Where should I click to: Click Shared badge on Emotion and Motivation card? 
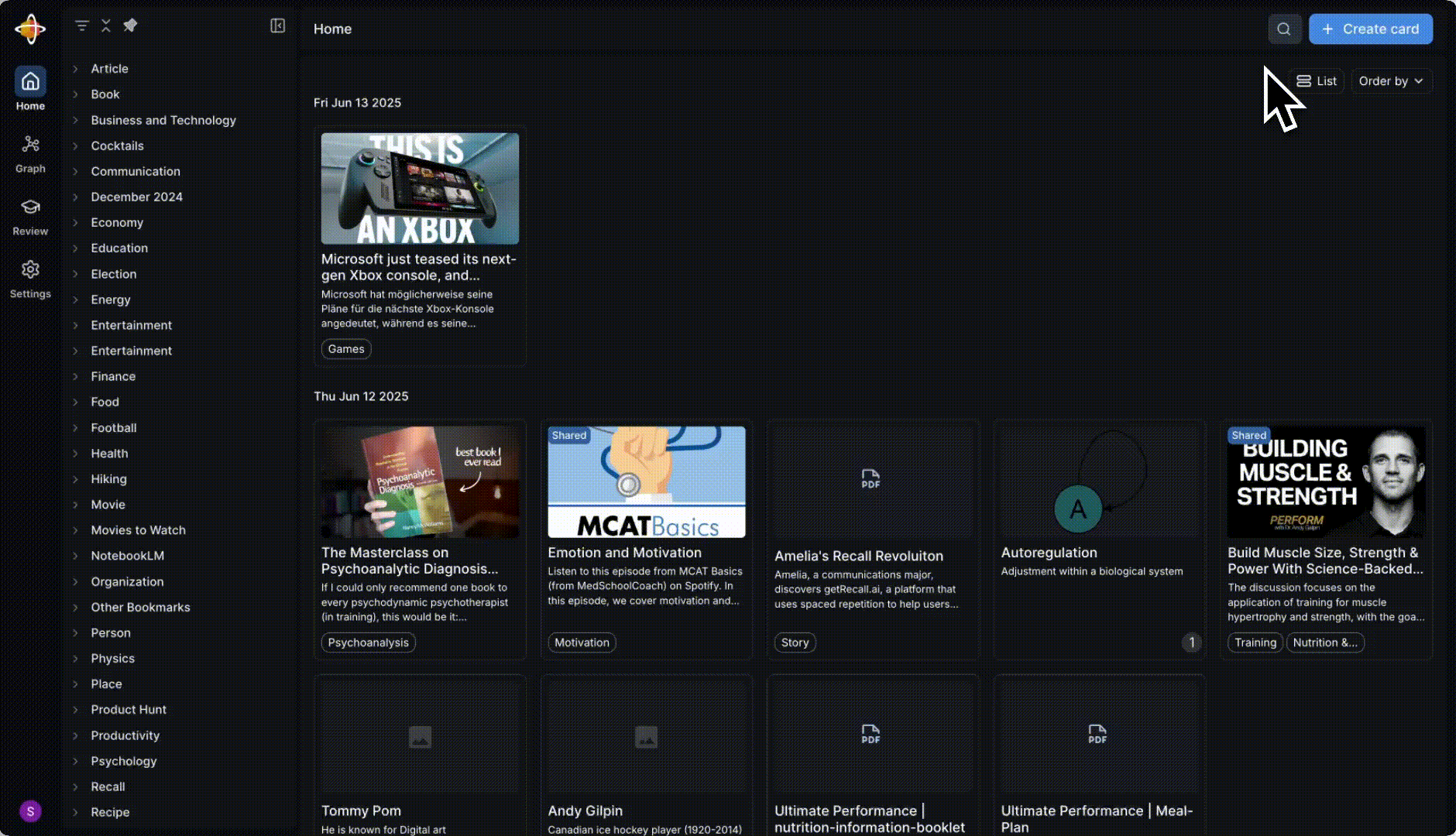(568, 435)
